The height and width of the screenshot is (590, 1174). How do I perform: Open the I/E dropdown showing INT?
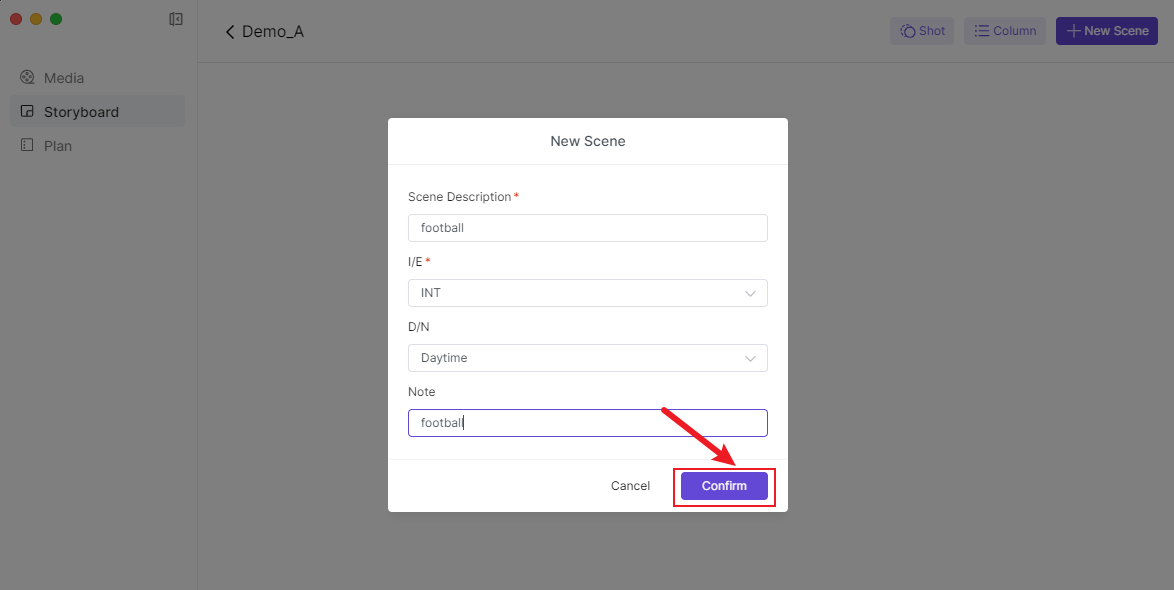click(587, 293)
